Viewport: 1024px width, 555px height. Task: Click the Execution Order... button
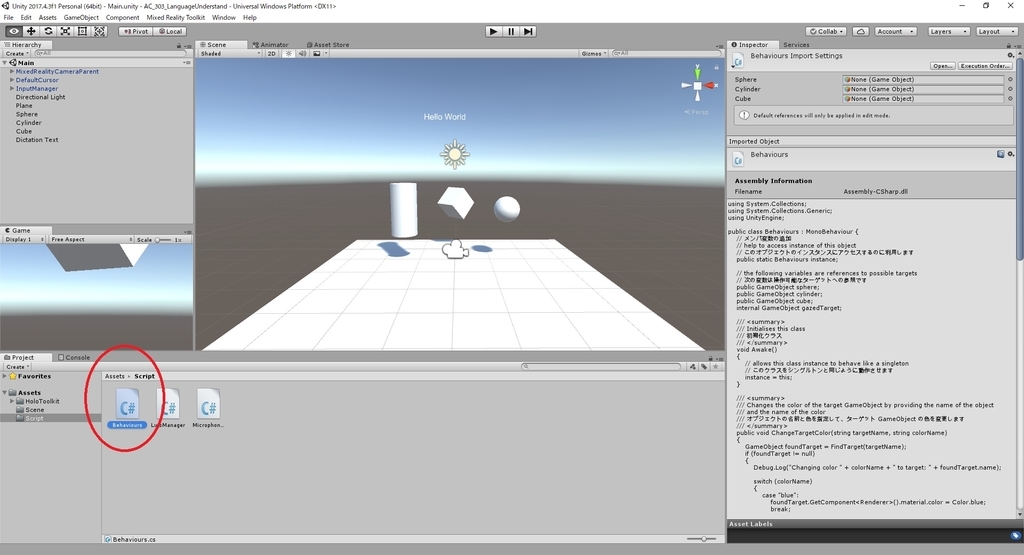point(985,66)
